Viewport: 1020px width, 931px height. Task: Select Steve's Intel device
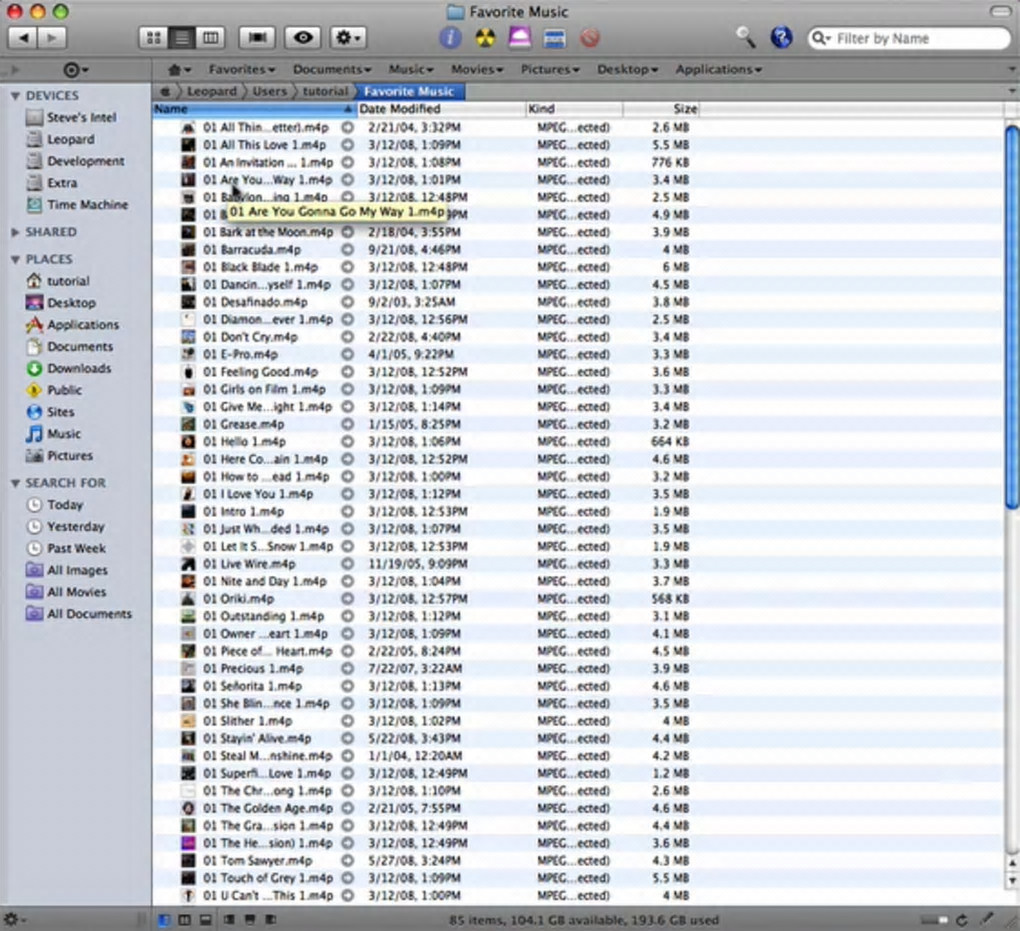pos(70,117)
